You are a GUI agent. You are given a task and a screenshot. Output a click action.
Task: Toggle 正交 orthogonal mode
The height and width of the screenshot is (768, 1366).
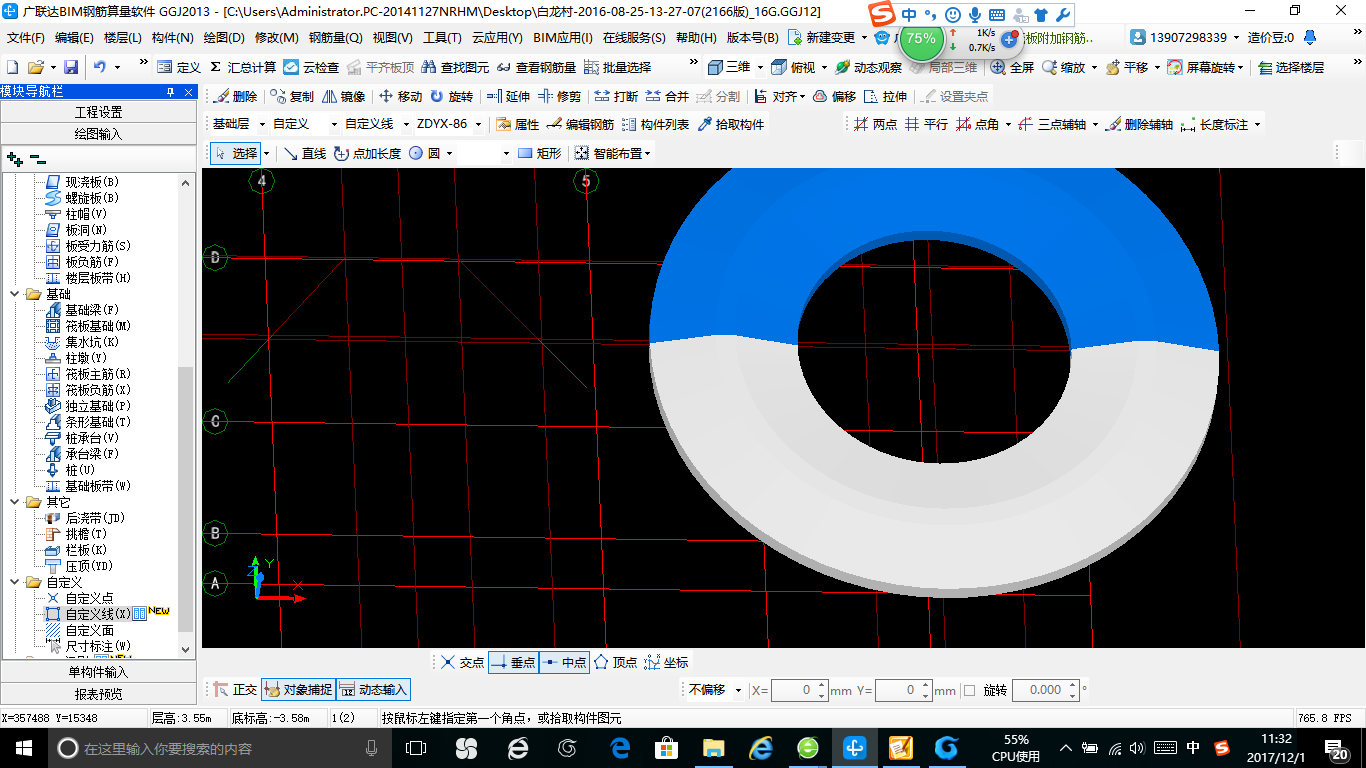tap(235, 690)
